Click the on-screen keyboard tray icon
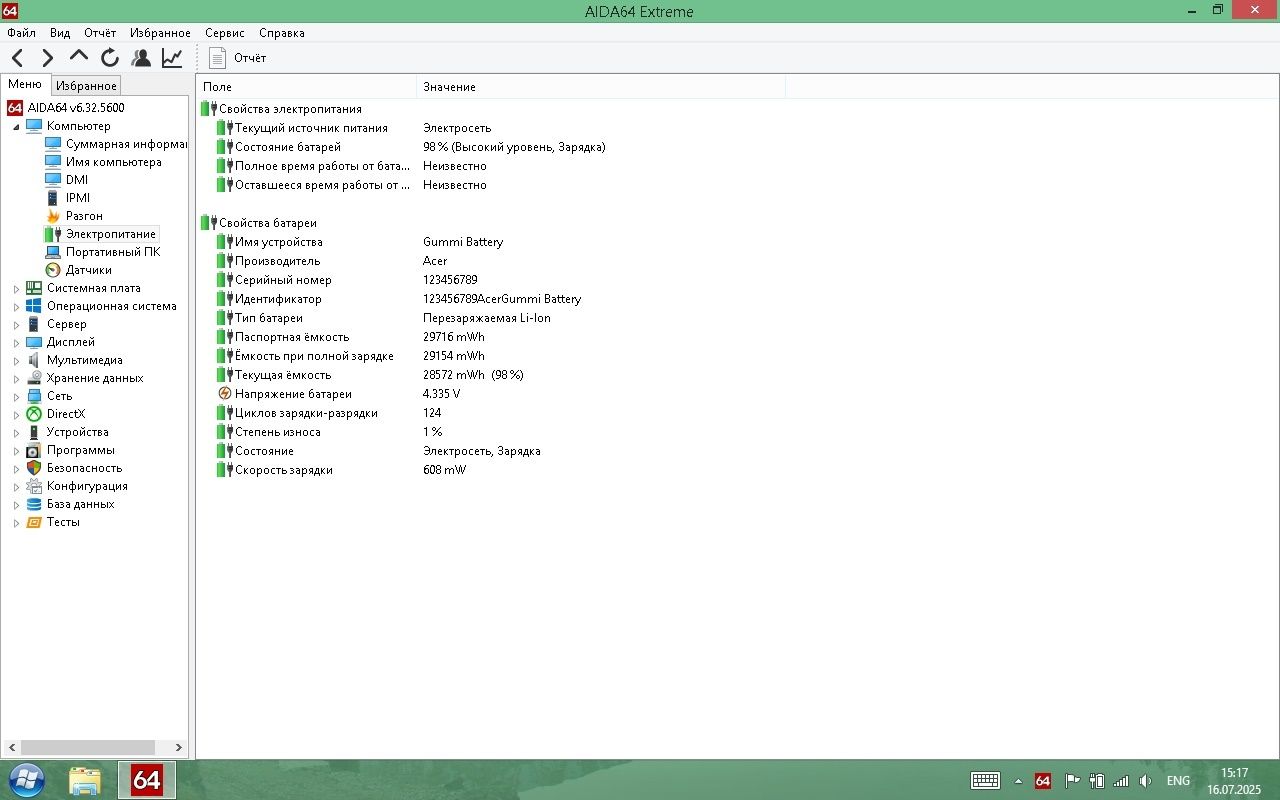 pos(985,781)
